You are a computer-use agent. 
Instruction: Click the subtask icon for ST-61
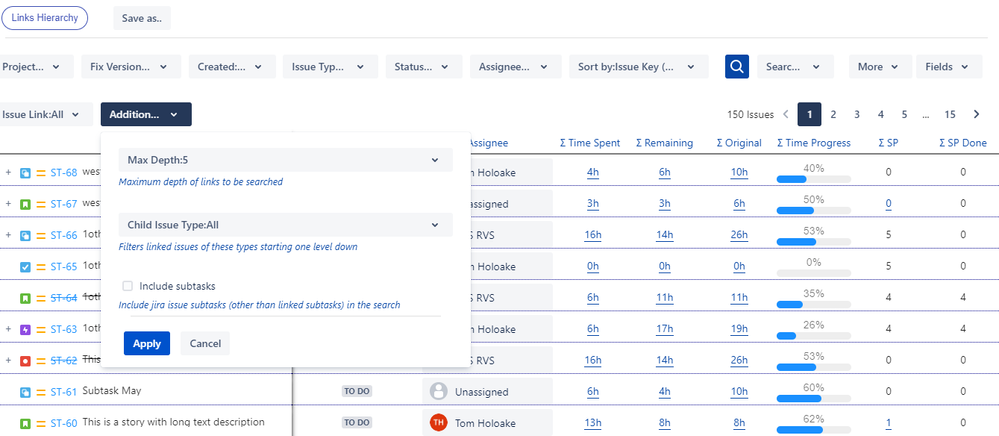[26, 392]
